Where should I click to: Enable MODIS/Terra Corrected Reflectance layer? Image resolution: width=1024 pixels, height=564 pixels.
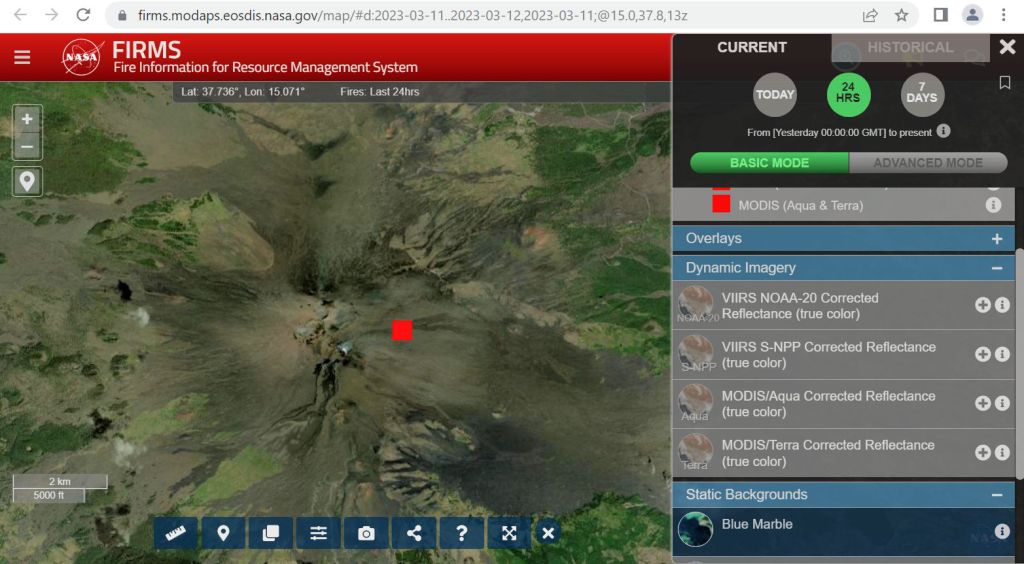pos(983,453)
